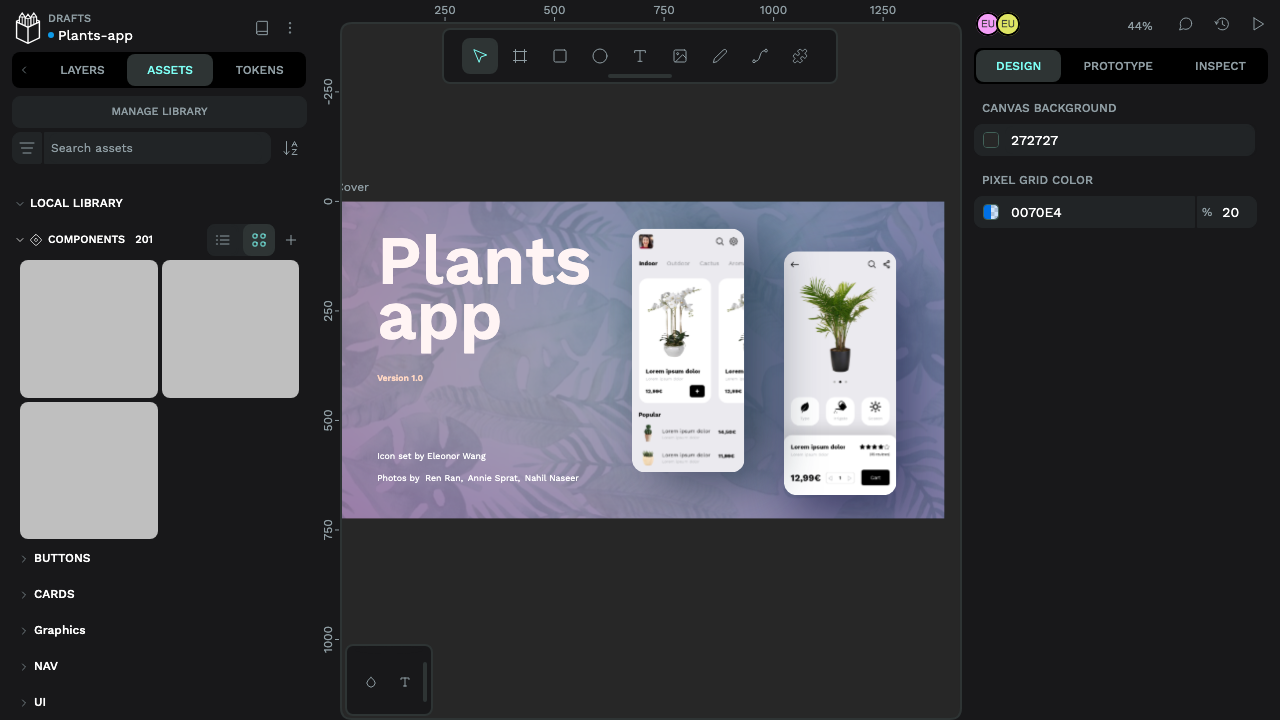Click the orchid plant list phone mockup
This screenshot has height=720, width=1280.
[688, 350]
